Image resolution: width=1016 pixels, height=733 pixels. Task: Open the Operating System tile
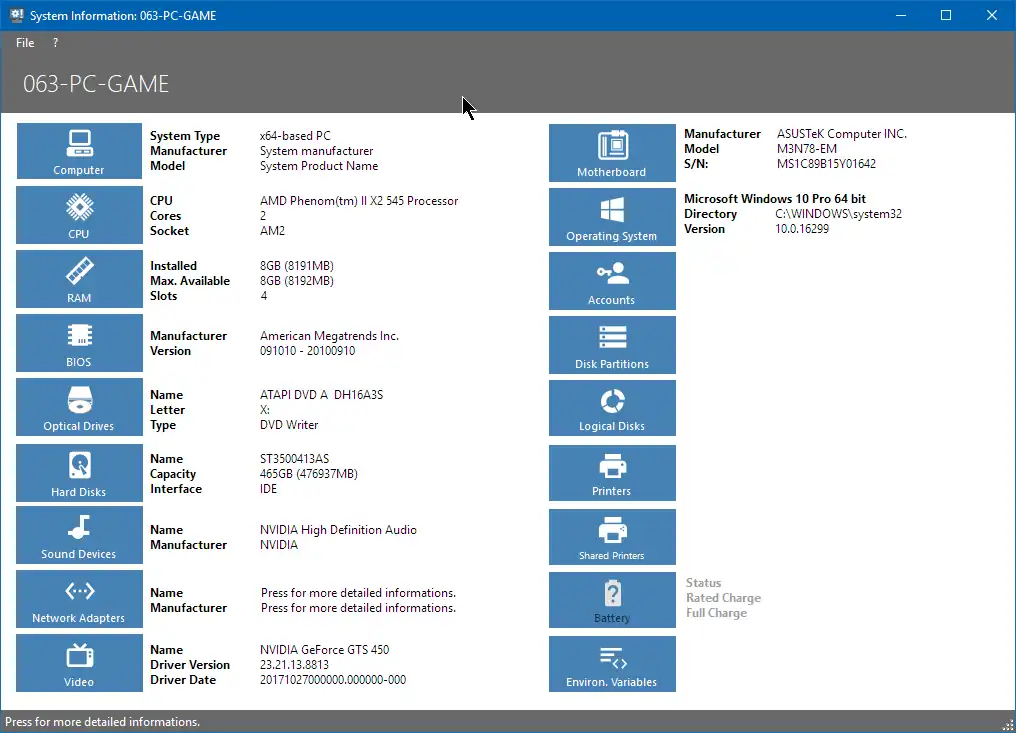coord(612,217)
